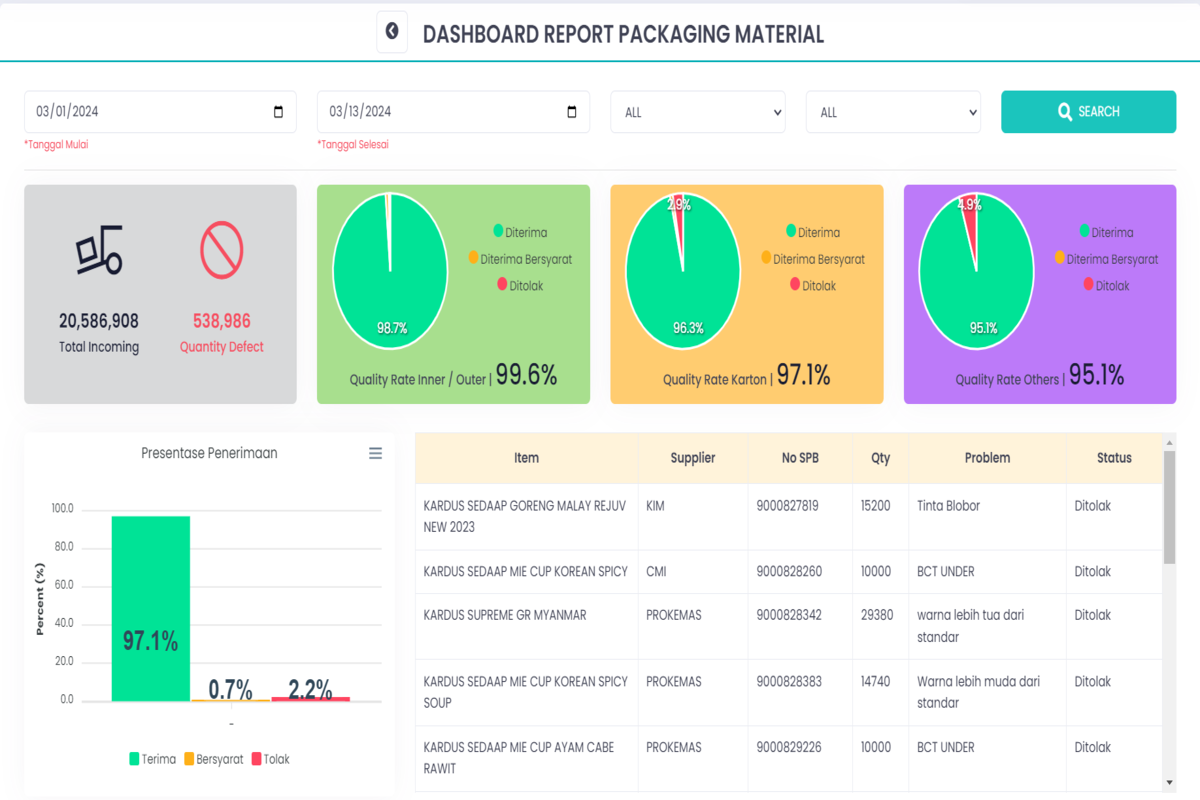Click the green 97.1% Terima bar
1200x800 pixels.
150,608
